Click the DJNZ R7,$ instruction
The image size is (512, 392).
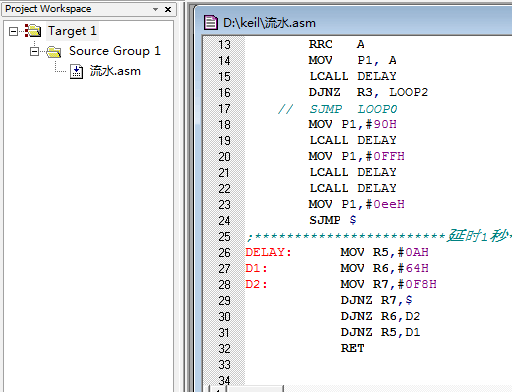[x=377, y=300]
